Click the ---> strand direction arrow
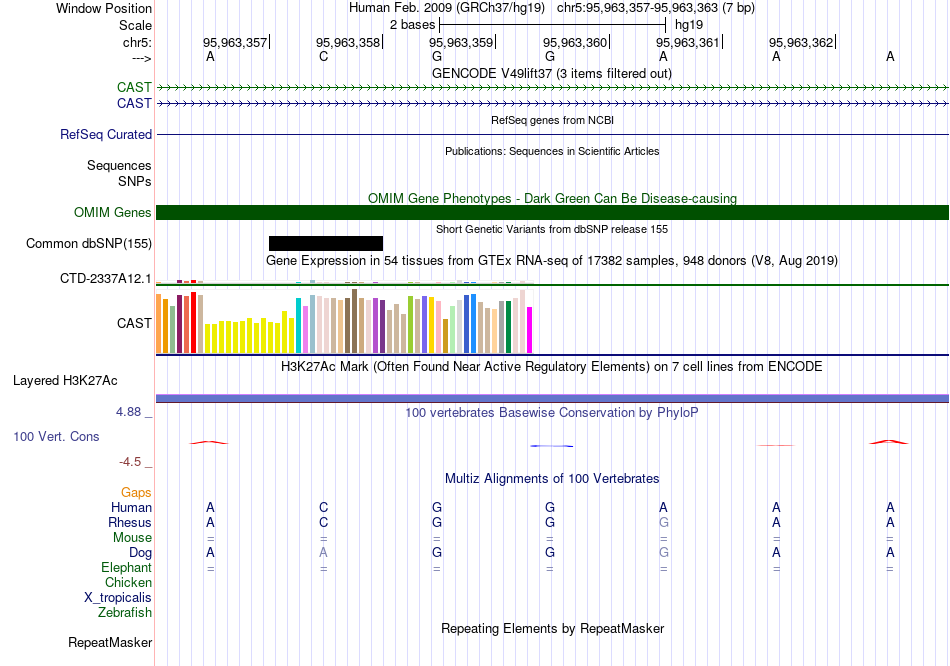950x666 pixels. (x=142, y=58)
